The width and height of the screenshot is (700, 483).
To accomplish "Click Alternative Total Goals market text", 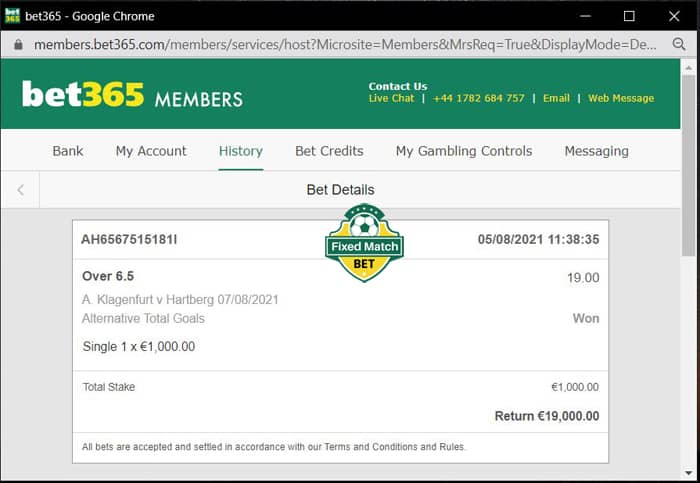I will pos(143,318).
